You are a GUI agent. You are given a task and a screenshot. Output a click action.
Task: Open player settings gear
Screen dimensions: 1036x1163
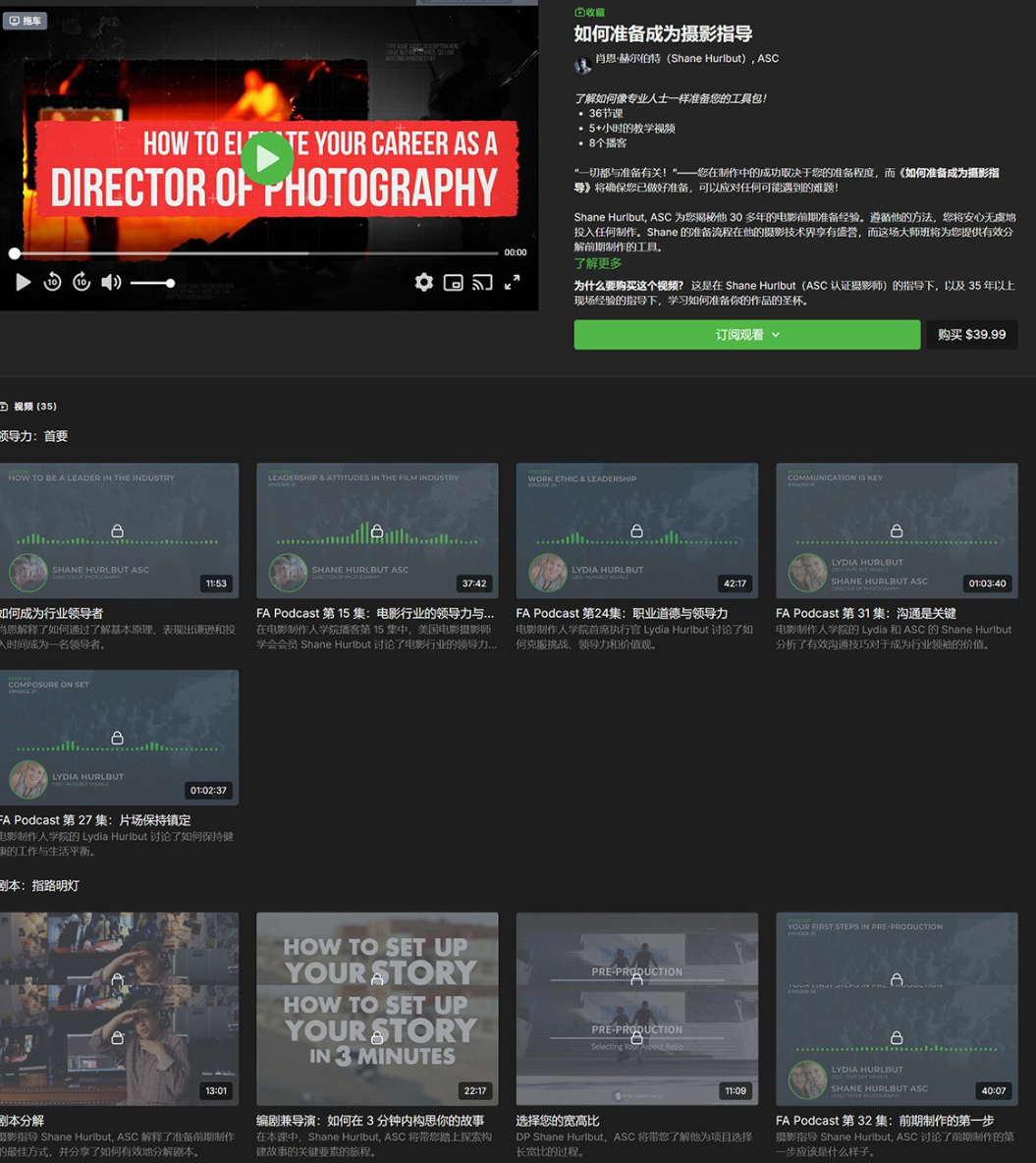click(x=423, y=282)
